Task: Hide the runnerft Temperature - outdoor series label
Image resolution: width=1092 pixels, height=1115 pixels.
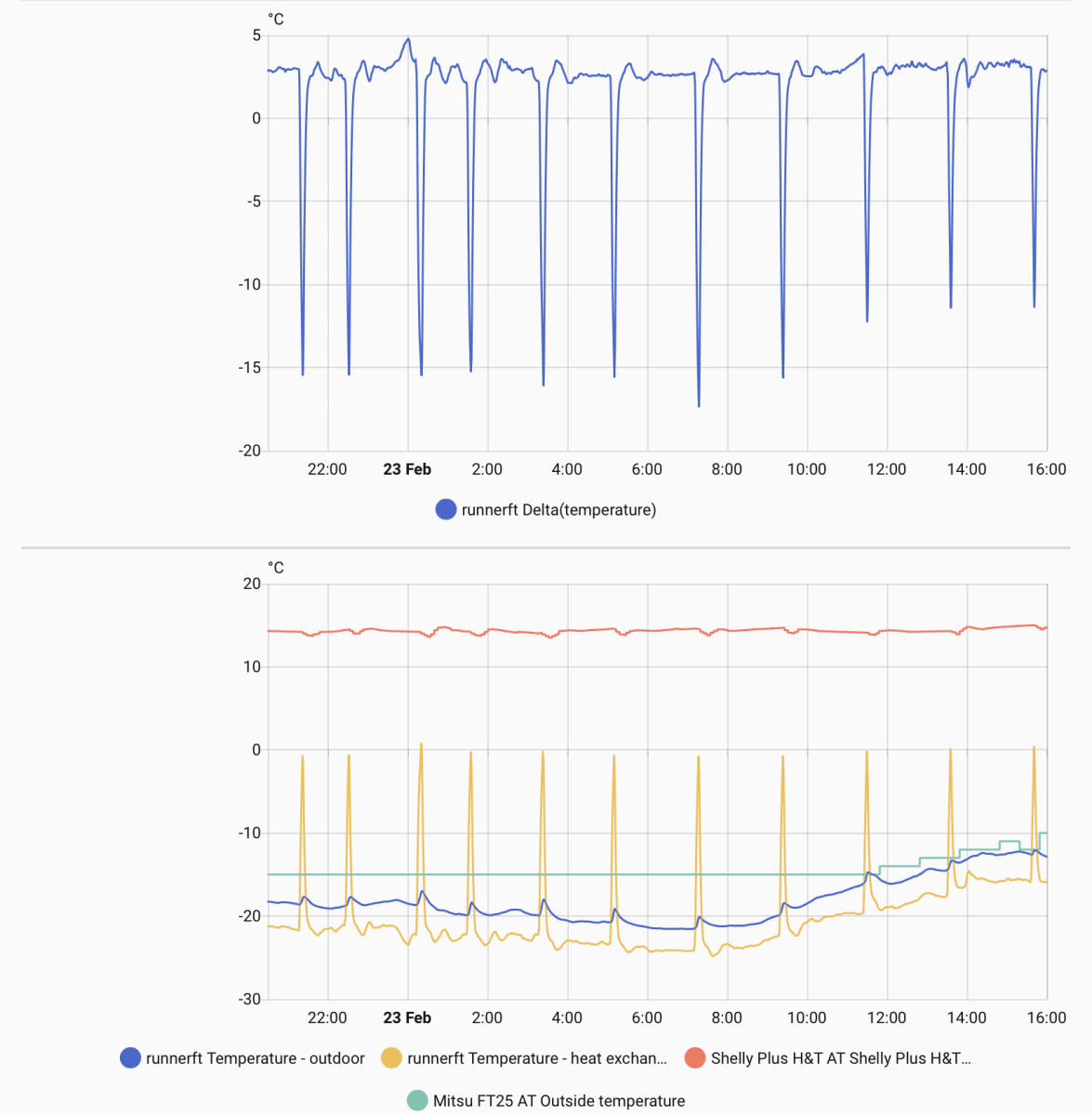Action: point(256,1057)
